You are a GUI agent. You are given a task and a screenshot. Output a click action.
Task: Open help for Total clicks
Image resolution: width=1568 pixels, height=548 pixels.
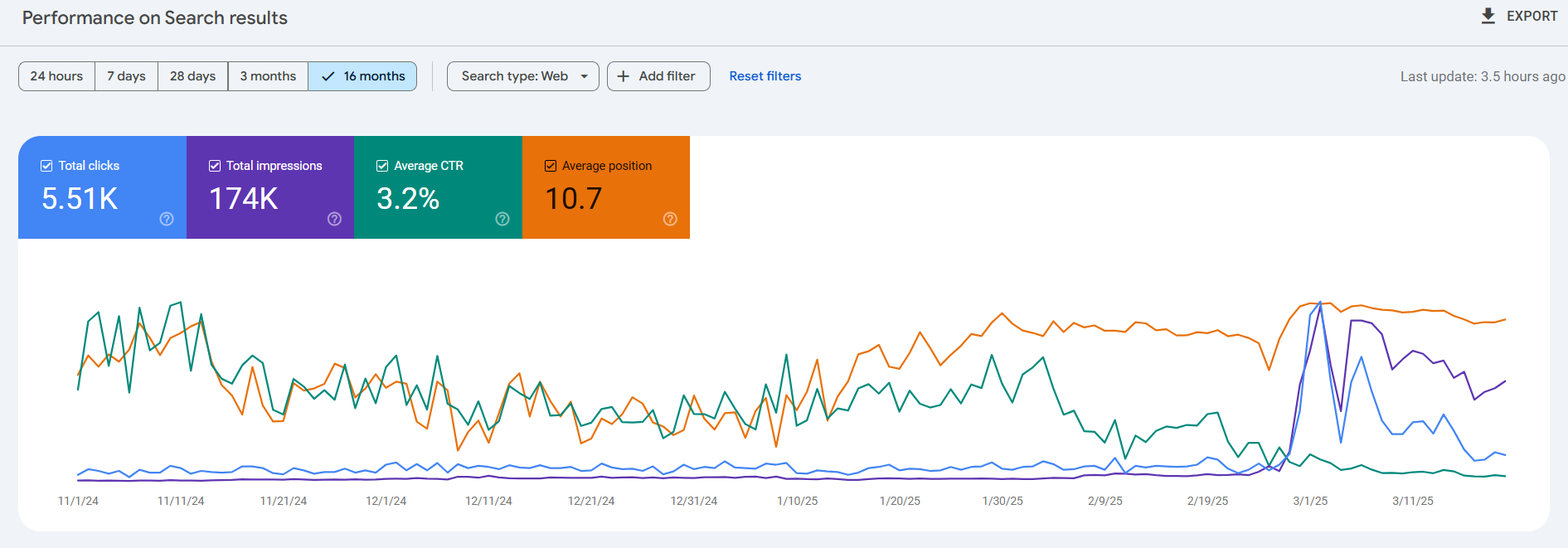[x=167, y=219]
